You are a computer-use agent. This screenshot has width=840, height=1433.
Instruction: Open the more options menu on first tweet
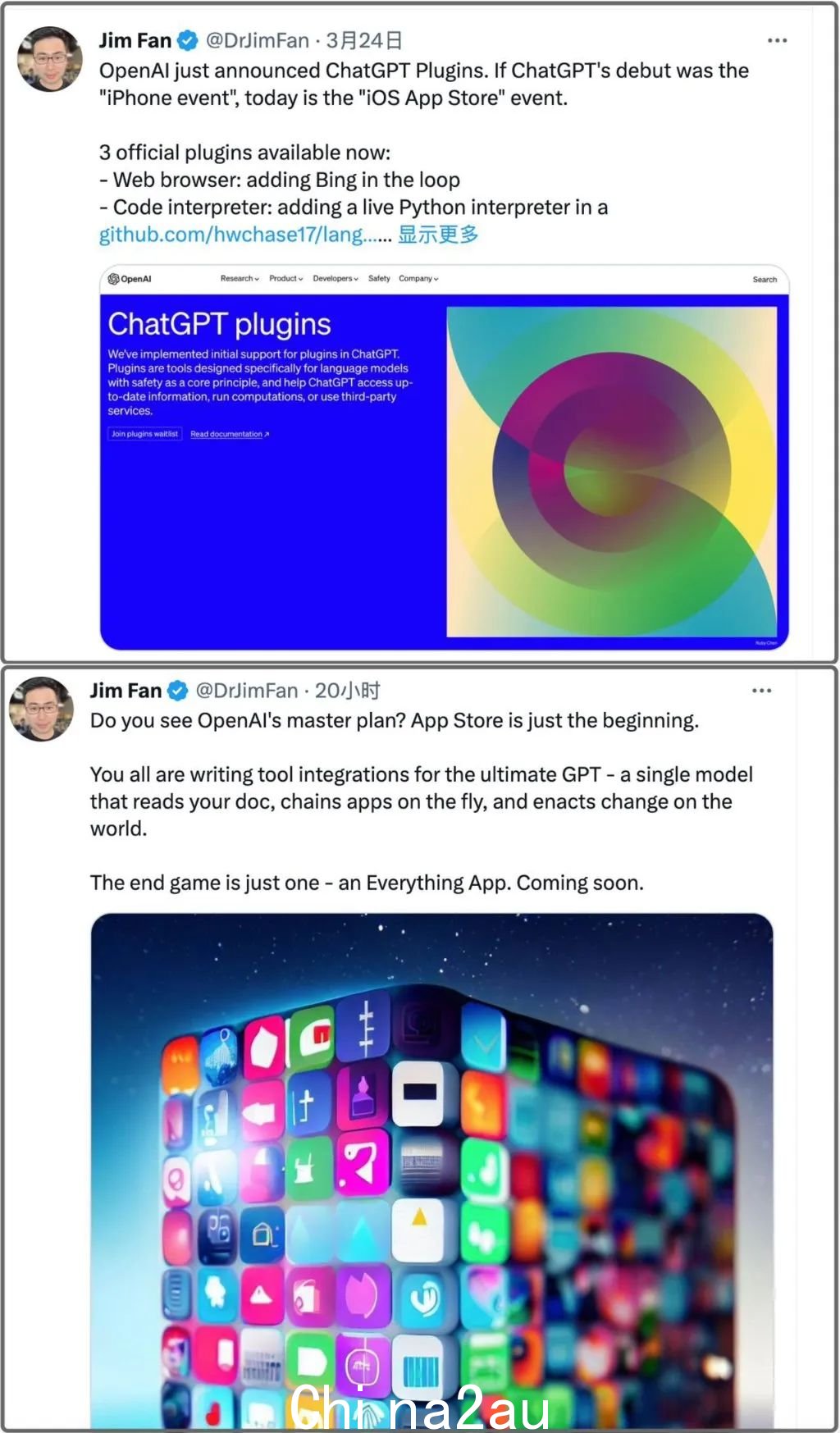pyautogui.click(x=777, y=40)
